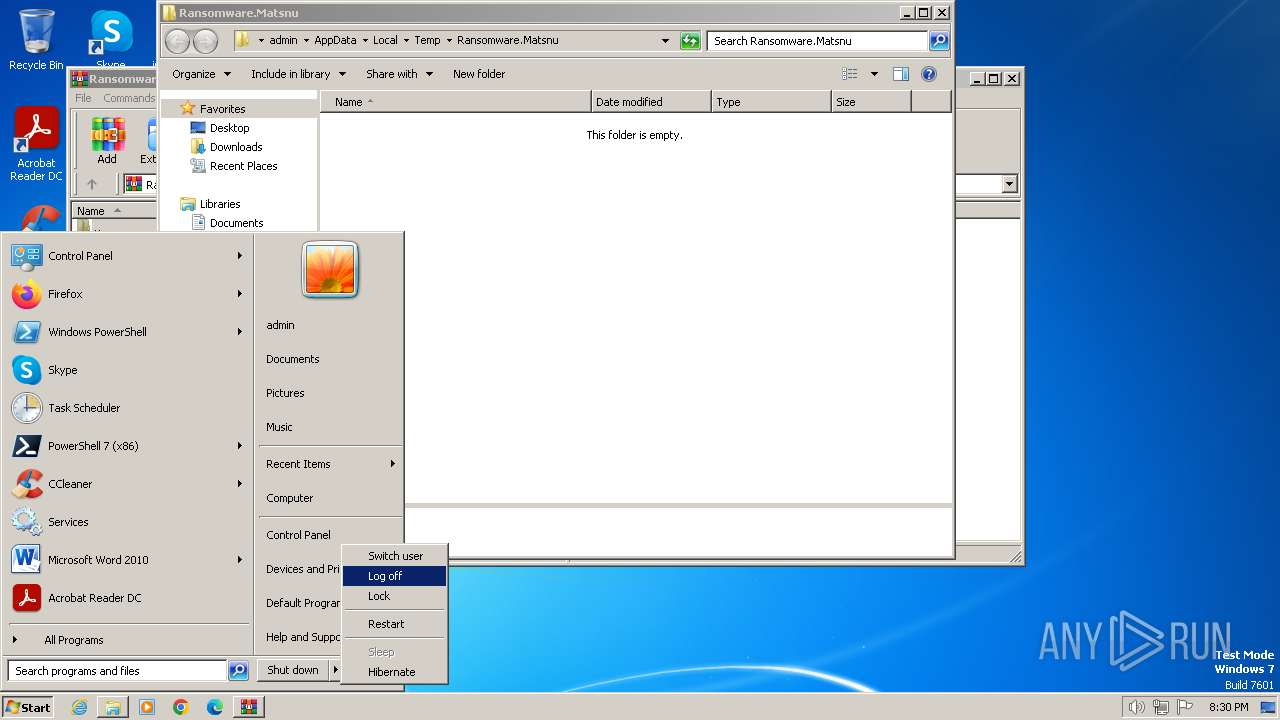Viewport: 1280px width, 720px height.
Task: Open the Change your view dropdown arrow
Action: pyautogui.click(x=874, y=74)
